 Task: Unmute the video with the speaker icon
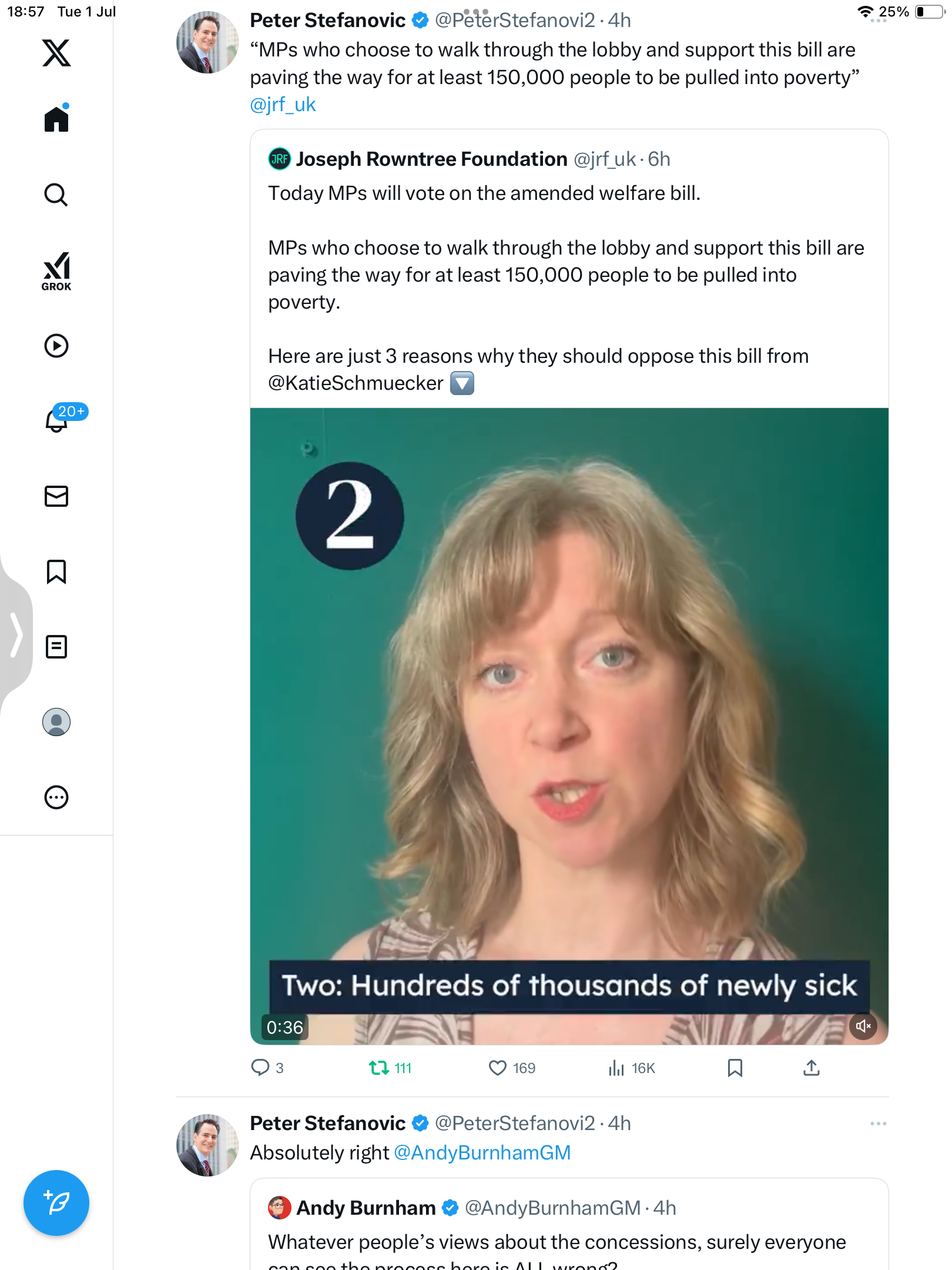[863, 1027]
